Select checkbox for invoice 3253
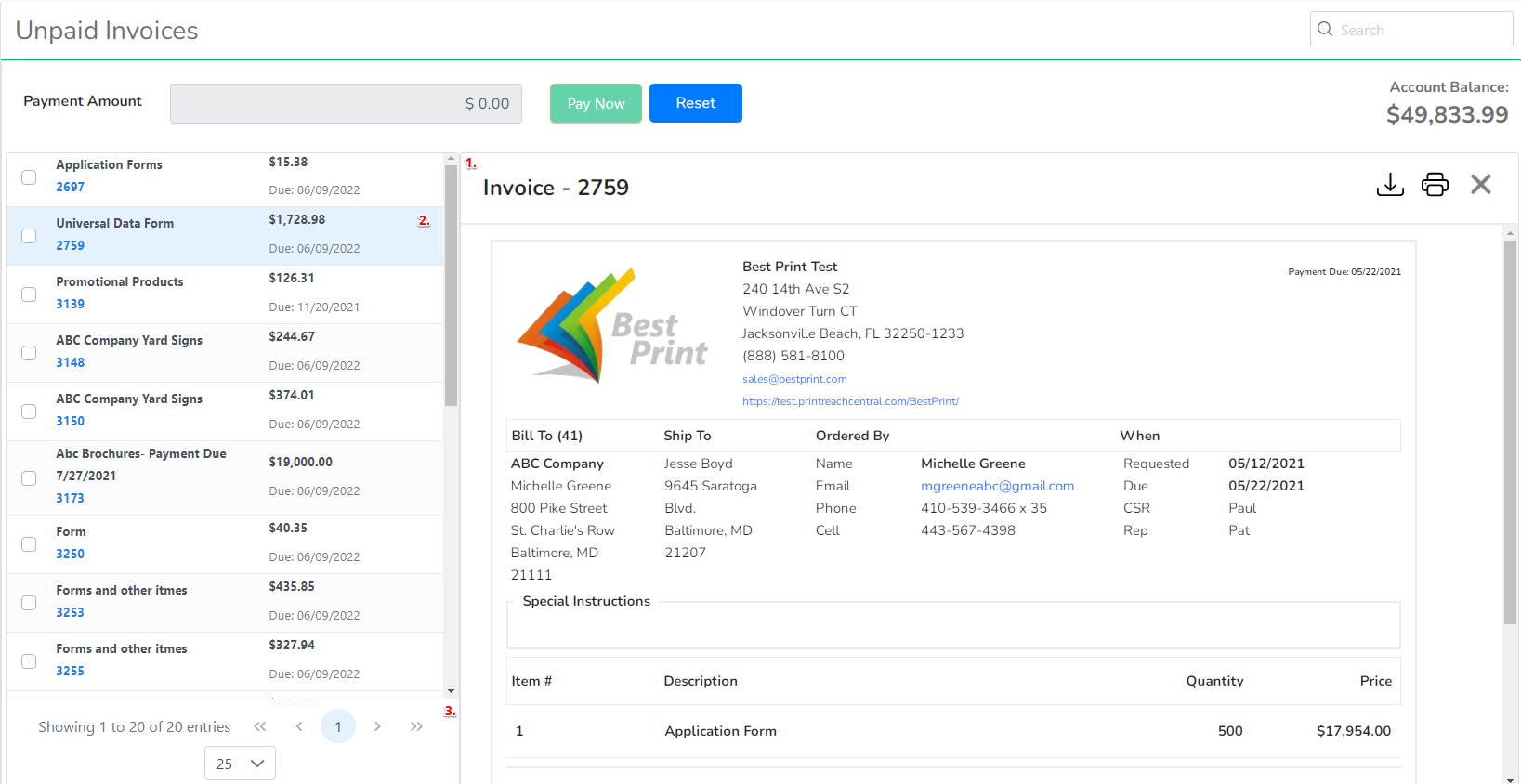This screenshot has height=784, width=1521. point(29,603)
